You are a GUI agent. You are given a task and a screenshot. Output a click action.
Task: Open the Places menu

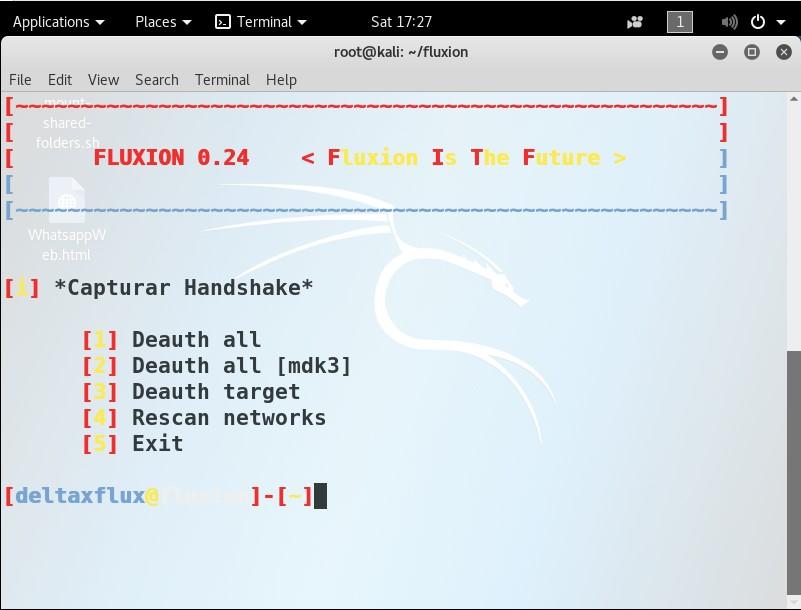tap(163, 22)
